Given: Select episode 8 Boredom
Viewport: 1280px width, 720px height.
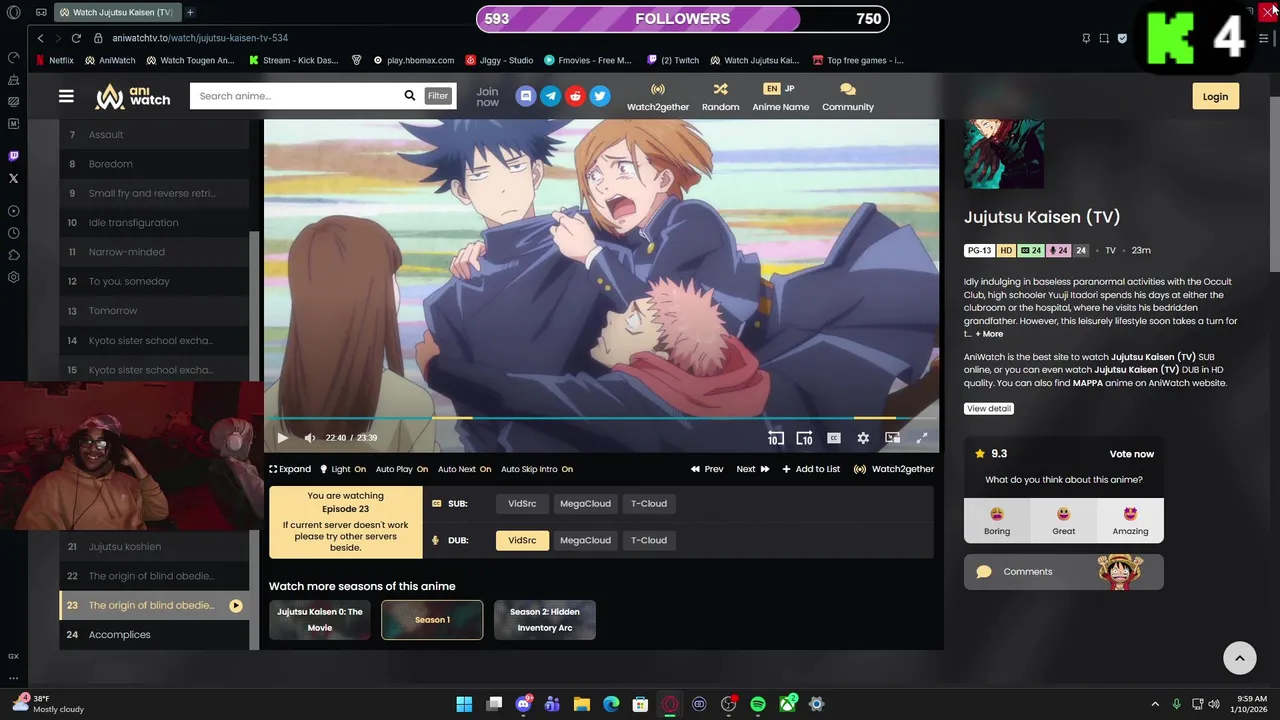Looking at the screenshot, I should point(154,164).
